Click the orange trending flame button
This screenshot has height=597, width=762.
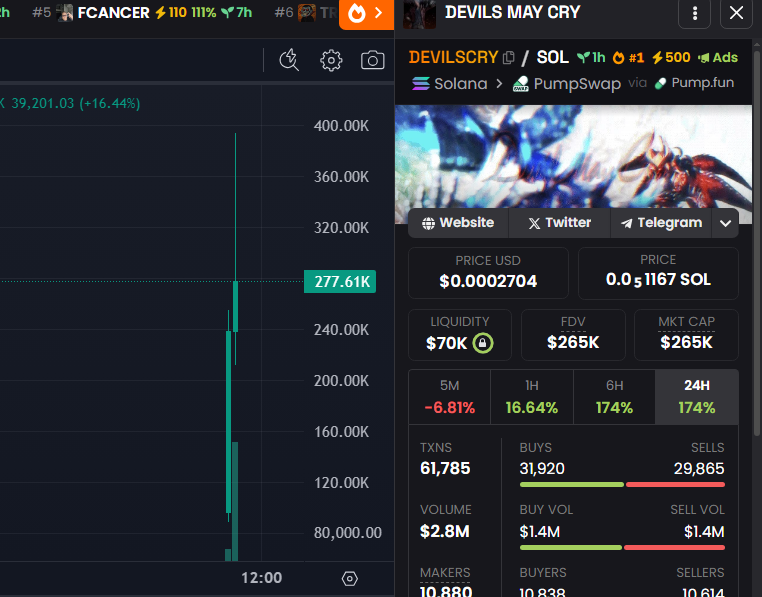(x=367, y=14)
